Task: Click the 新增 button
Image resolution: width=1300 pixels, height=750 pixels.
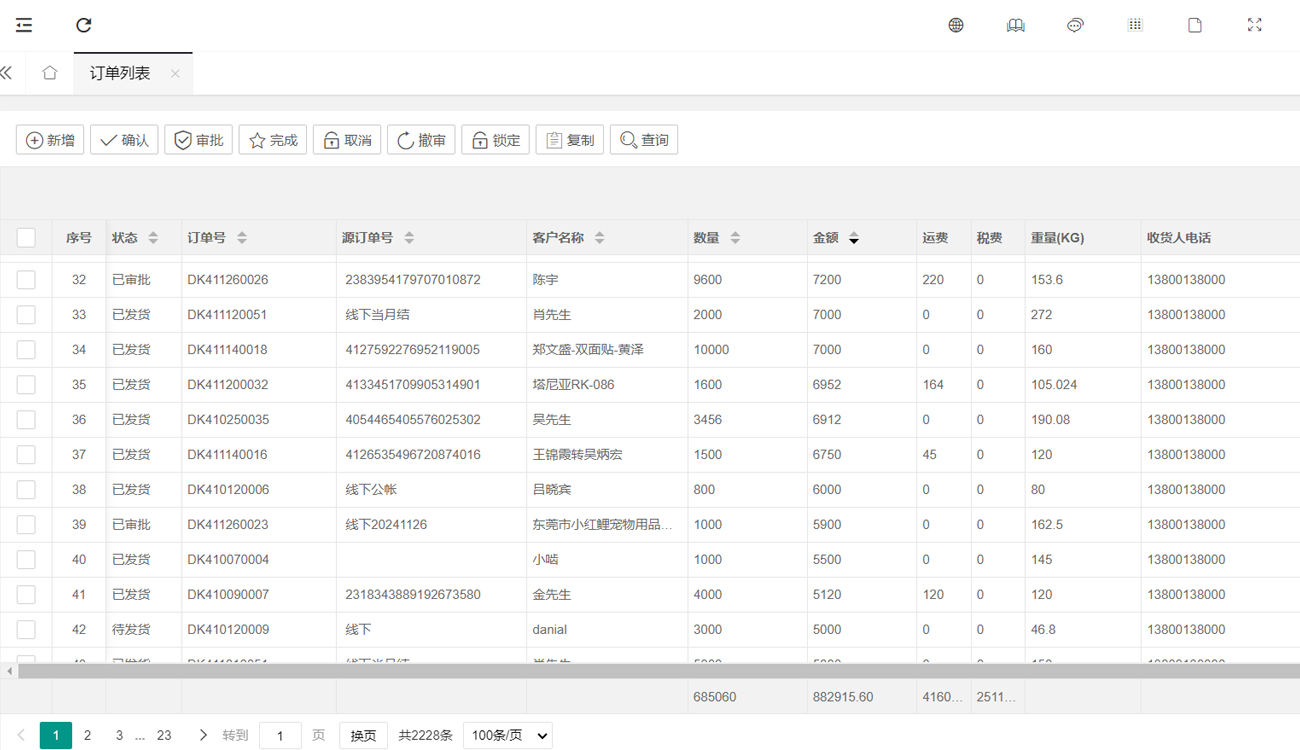Action: pos(50,140)
